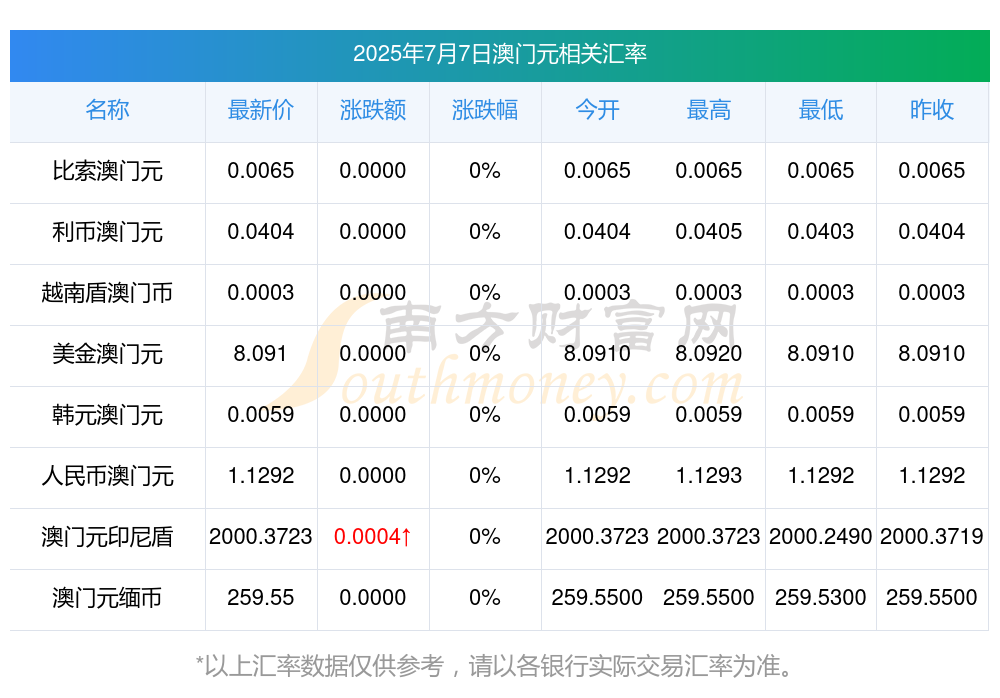Select the 今开 column header
The width and height of the screenshot is (1000, 698).
point(597,110)
